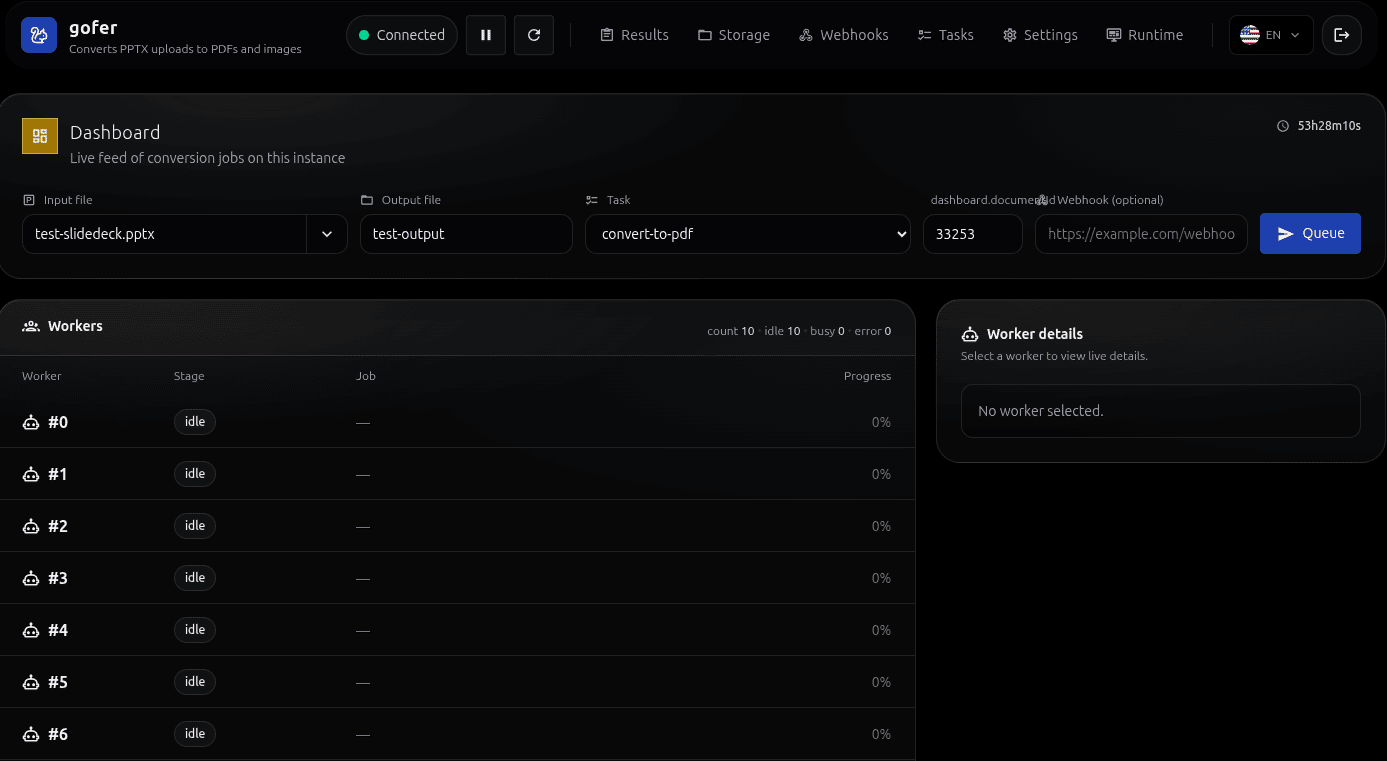Image resolution: width=1387 pixels, height=761 pixels.
Task: Click the Worker column header
Action: pyautogui.click(x=42, y=376)
